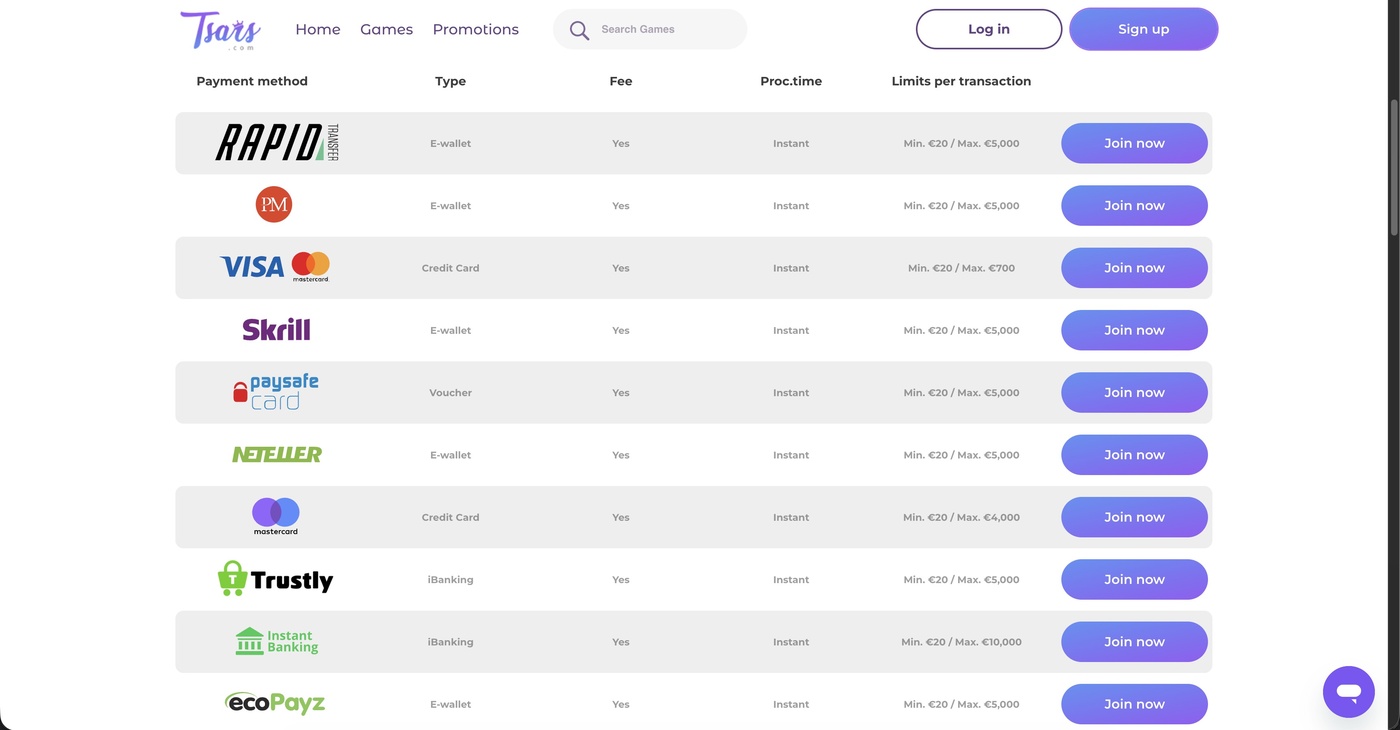The image size is (1400, 730).
Task: Click the Tsars.com logo
Action: point(220,30)
